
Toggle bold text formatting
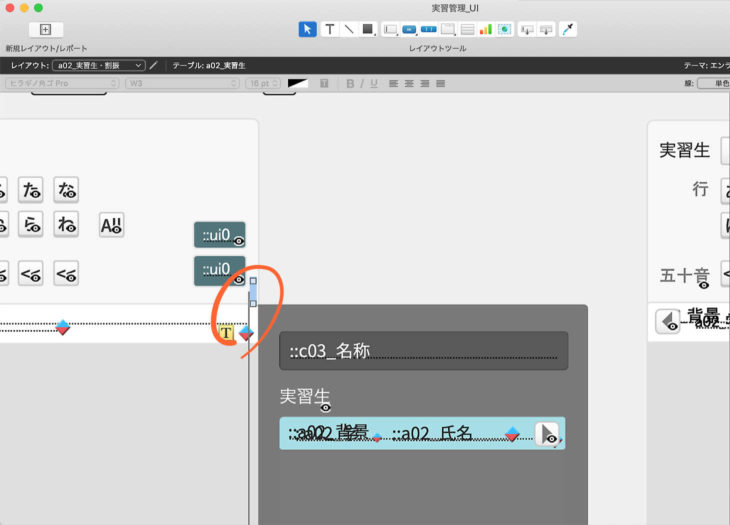pos(350,83)
